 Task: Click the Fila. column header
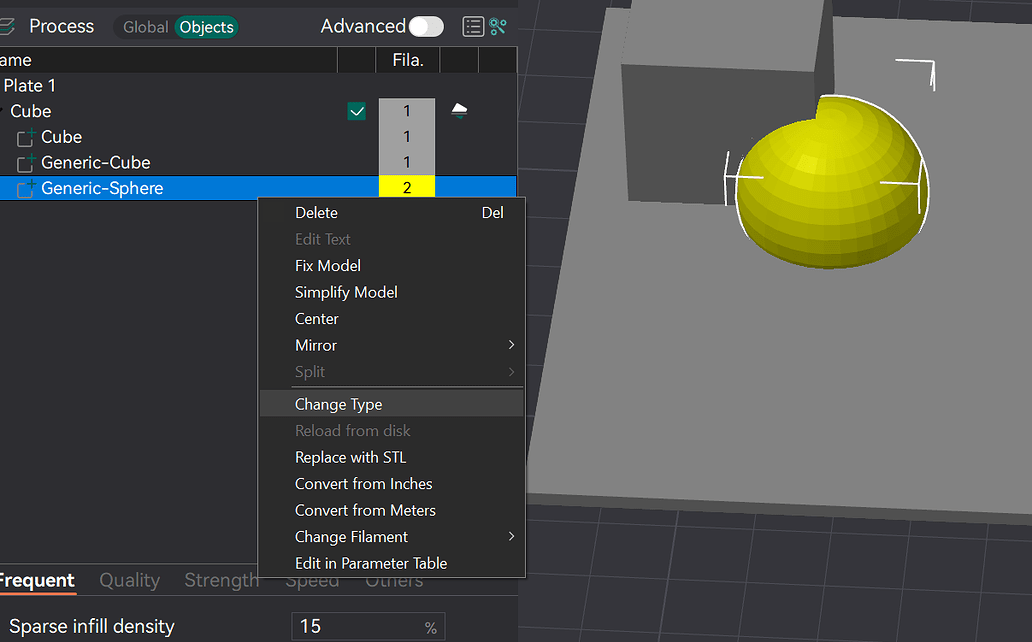click(x=407, y=60)
